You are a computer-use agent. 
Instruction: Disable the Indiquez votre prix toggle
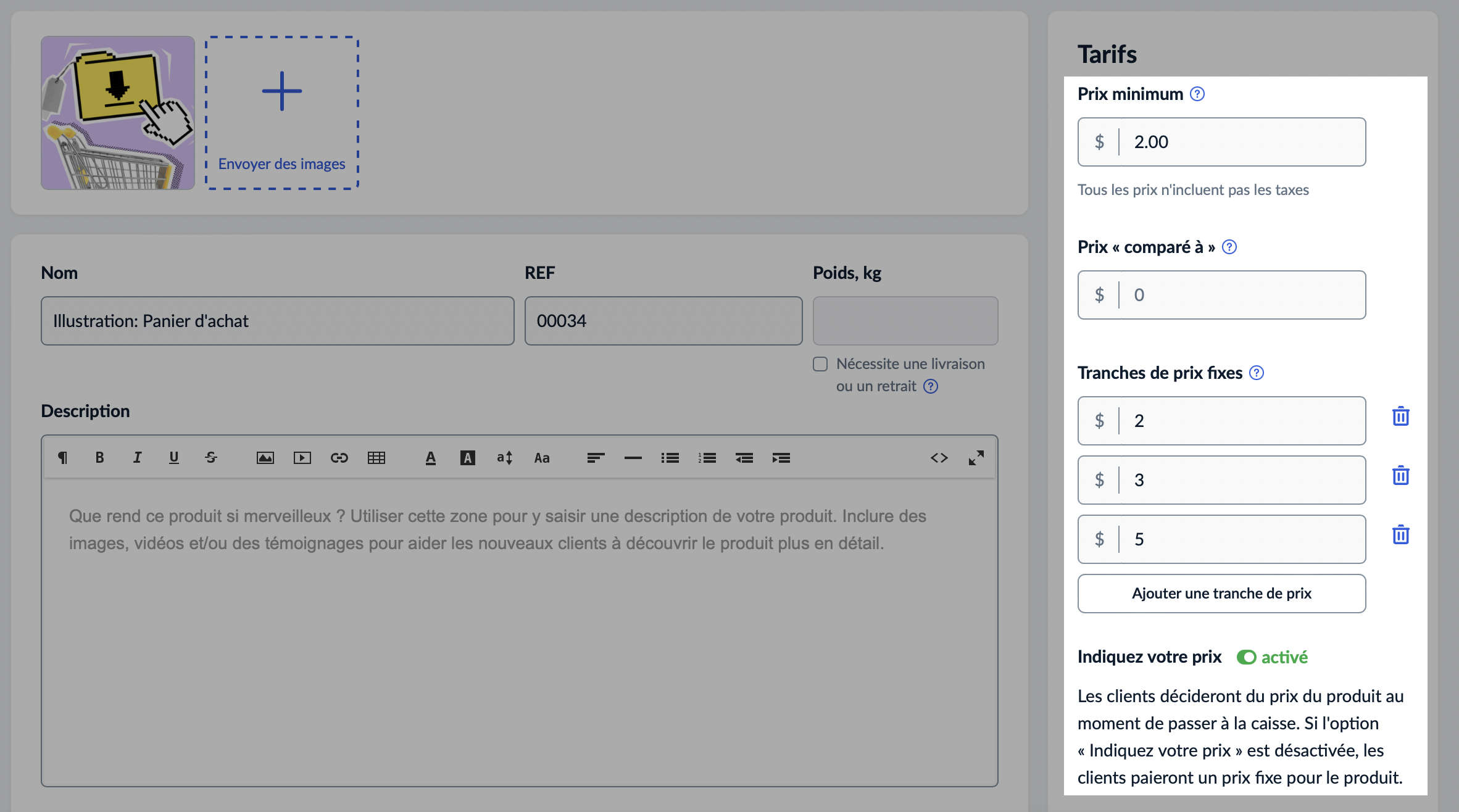pyautogui.click(x=1246, y=657)
